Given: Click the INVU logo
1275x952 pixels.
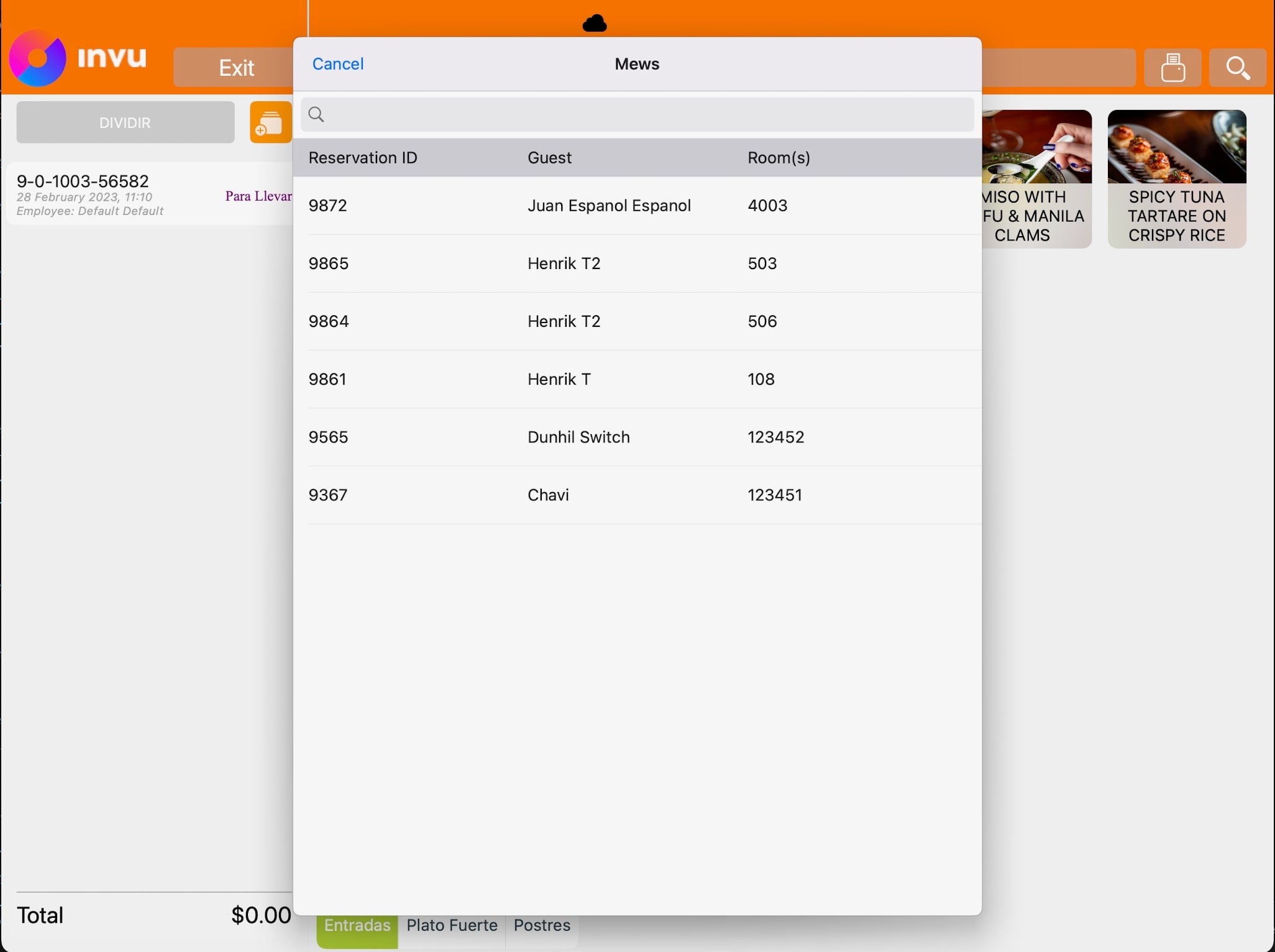Looking at the screenshot, I should click(x=80, y=57).
